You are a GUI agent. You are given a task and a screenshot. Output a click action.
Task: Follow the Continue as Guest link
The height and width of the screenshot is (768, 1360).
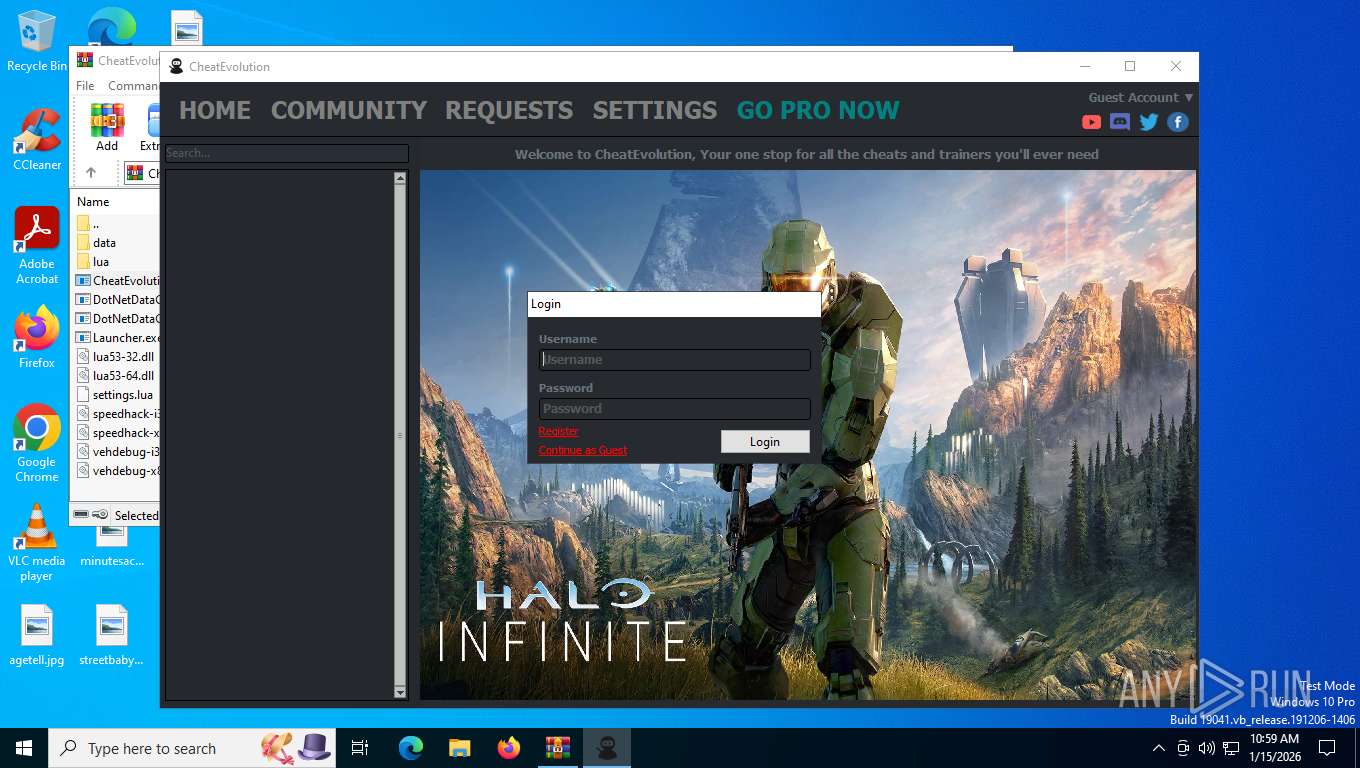tap(583, 450)
